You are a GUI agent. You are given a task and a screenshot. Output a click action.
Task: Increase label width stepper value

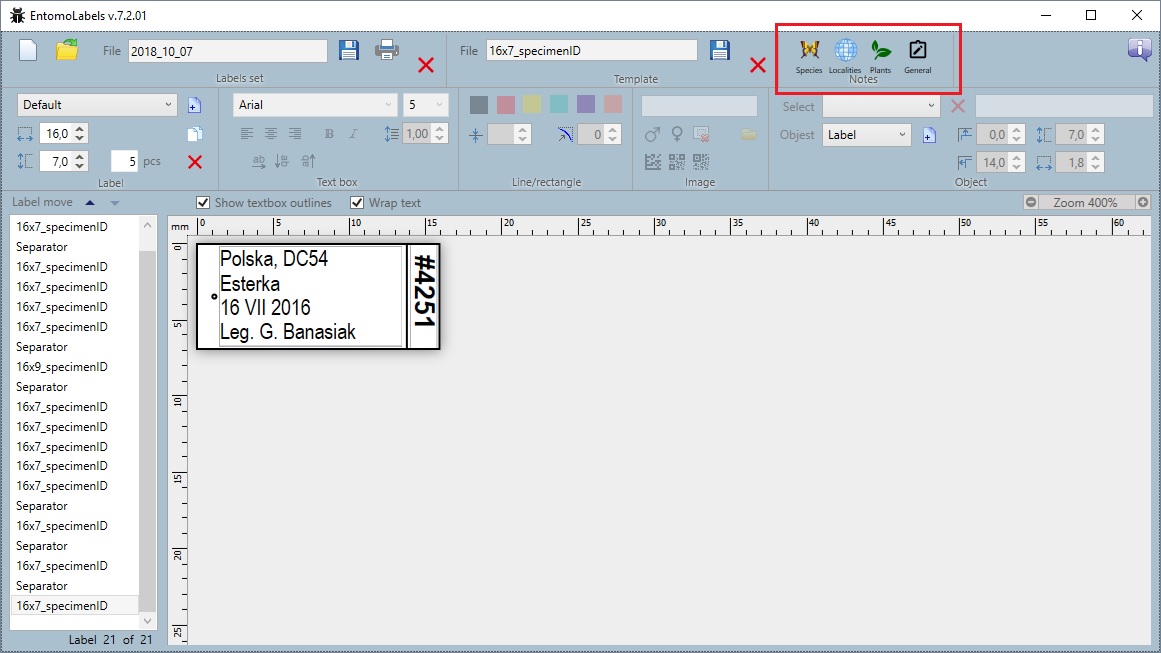(x=81, y=129)
